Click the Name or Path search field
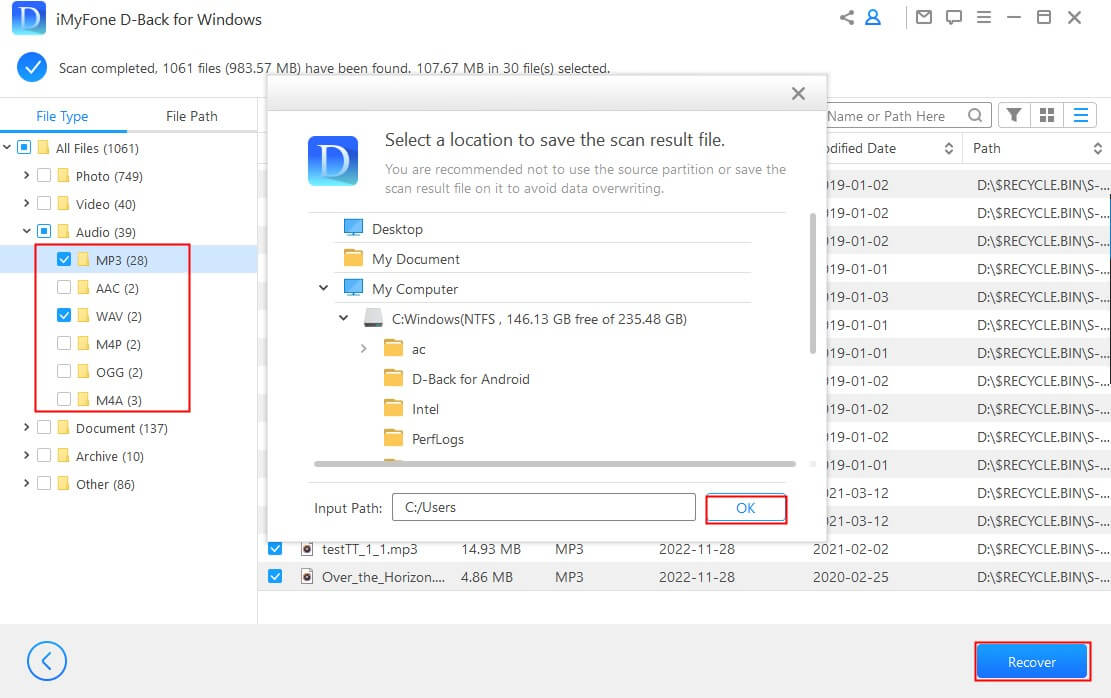This screenshot has height=698, width=1111. 898,116
